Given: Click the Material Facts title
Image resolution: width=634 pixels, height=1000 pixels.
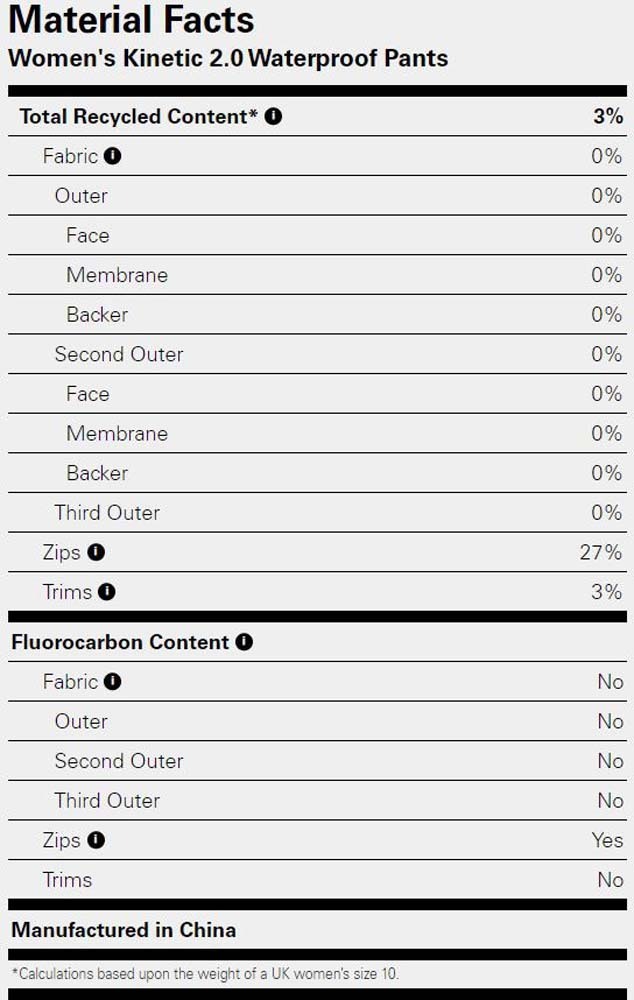Looking at the screenshot, I should pyautogui.click(x=131, y=19).
